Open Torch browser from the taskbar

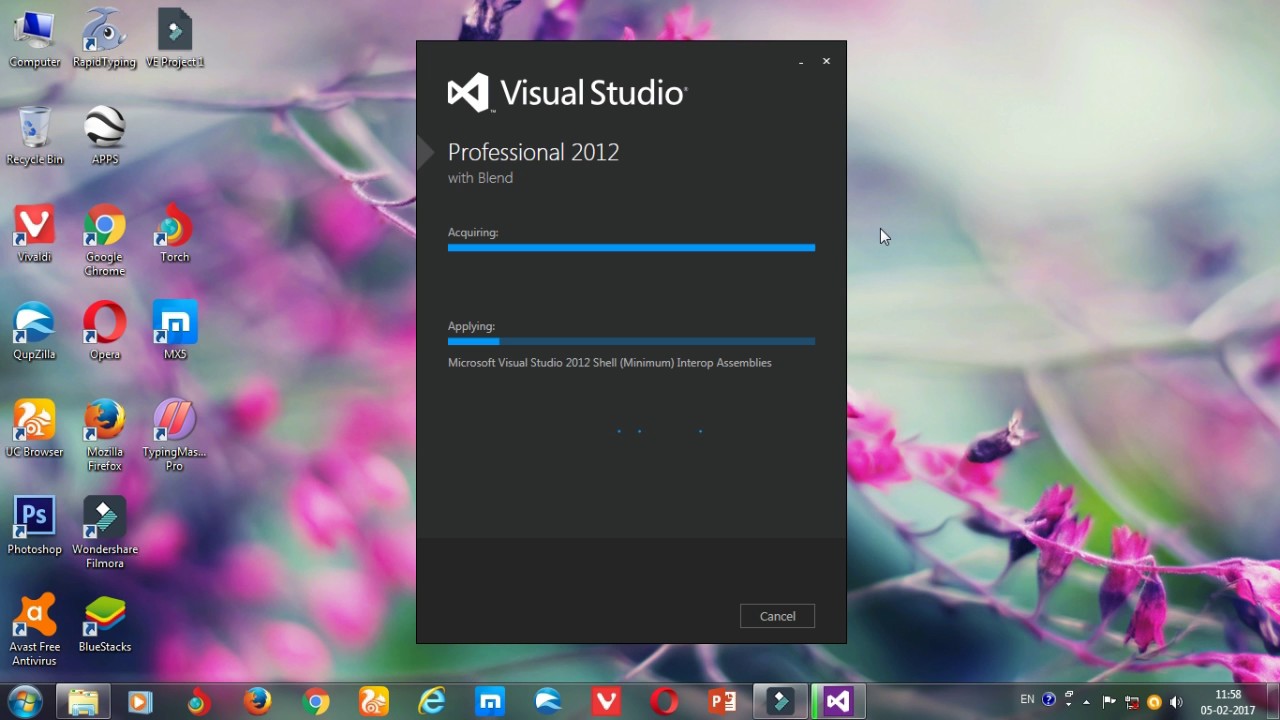click(197, 702)
